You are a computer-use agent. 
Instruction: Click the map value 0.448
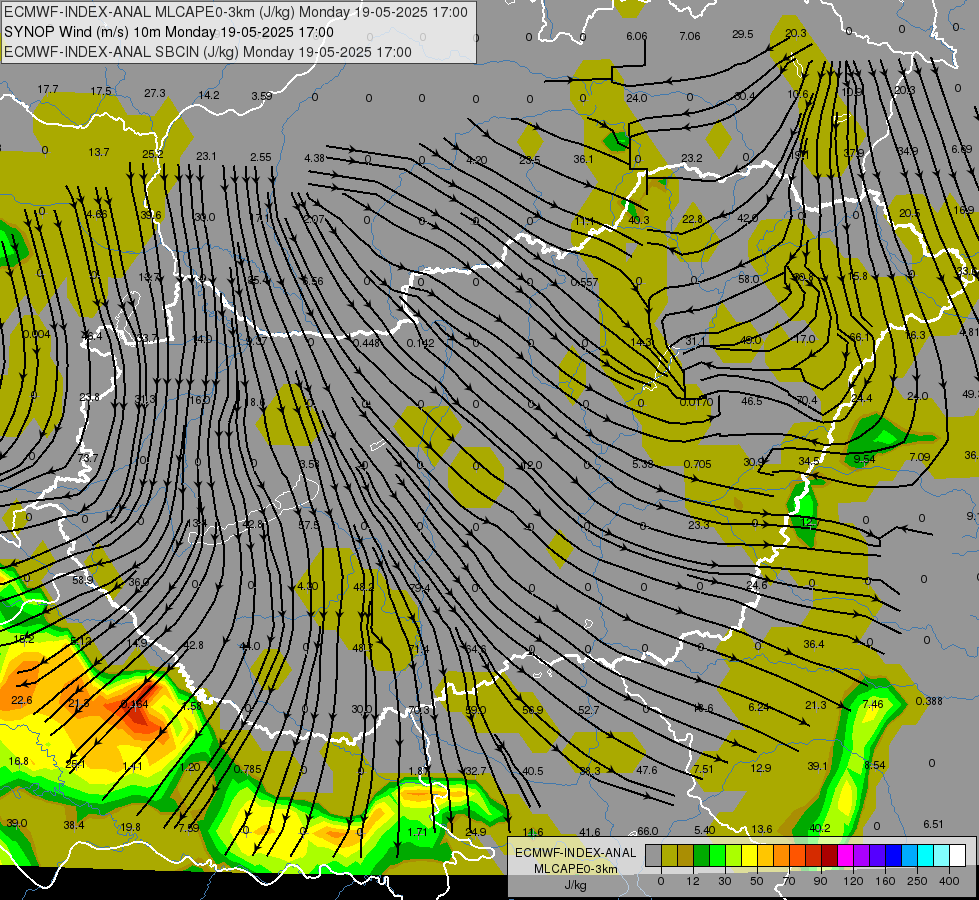(x=367, y=343)
